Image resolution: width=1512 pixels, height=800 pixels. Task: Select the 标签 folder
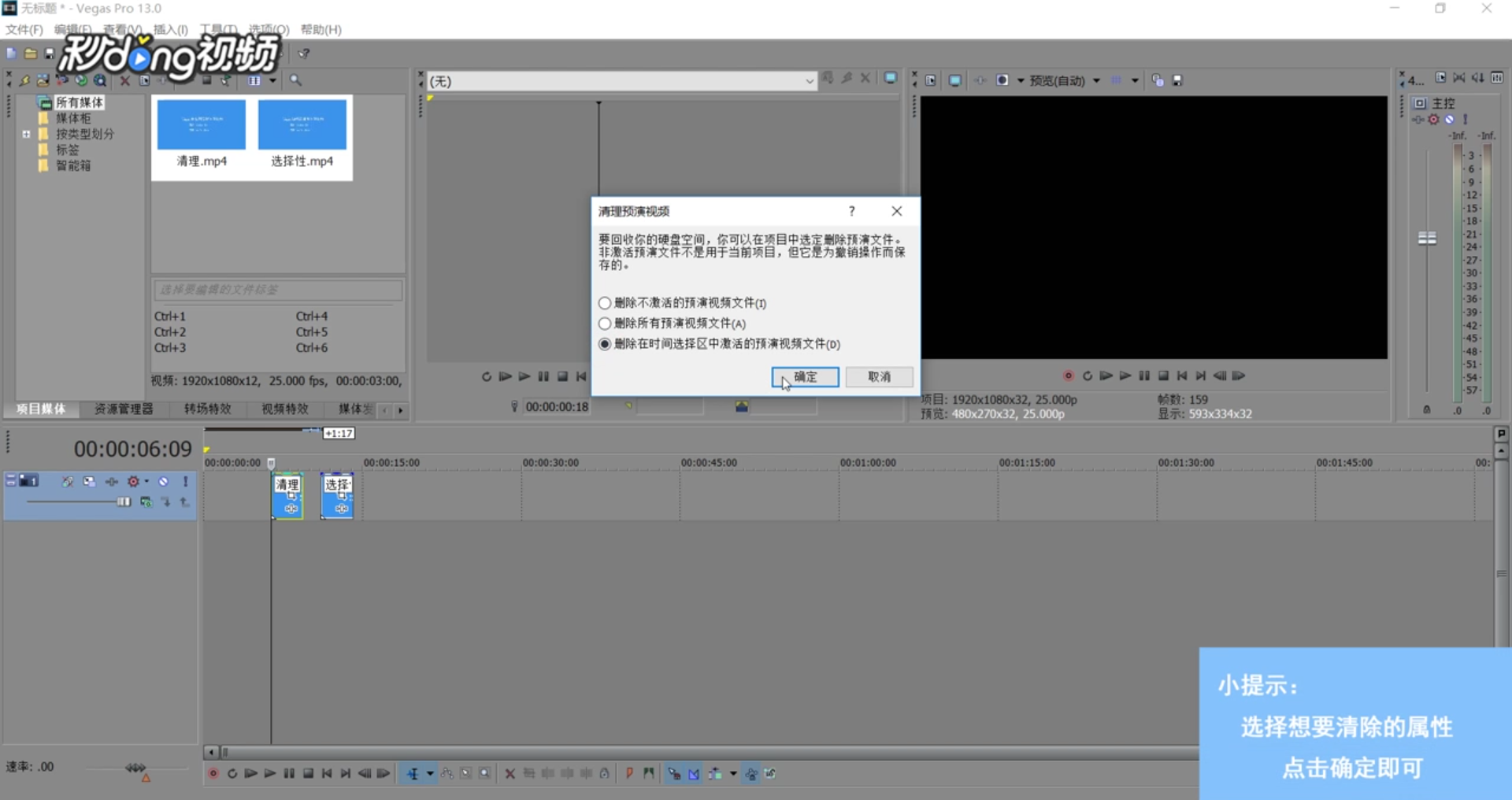[x=67, y=150]
